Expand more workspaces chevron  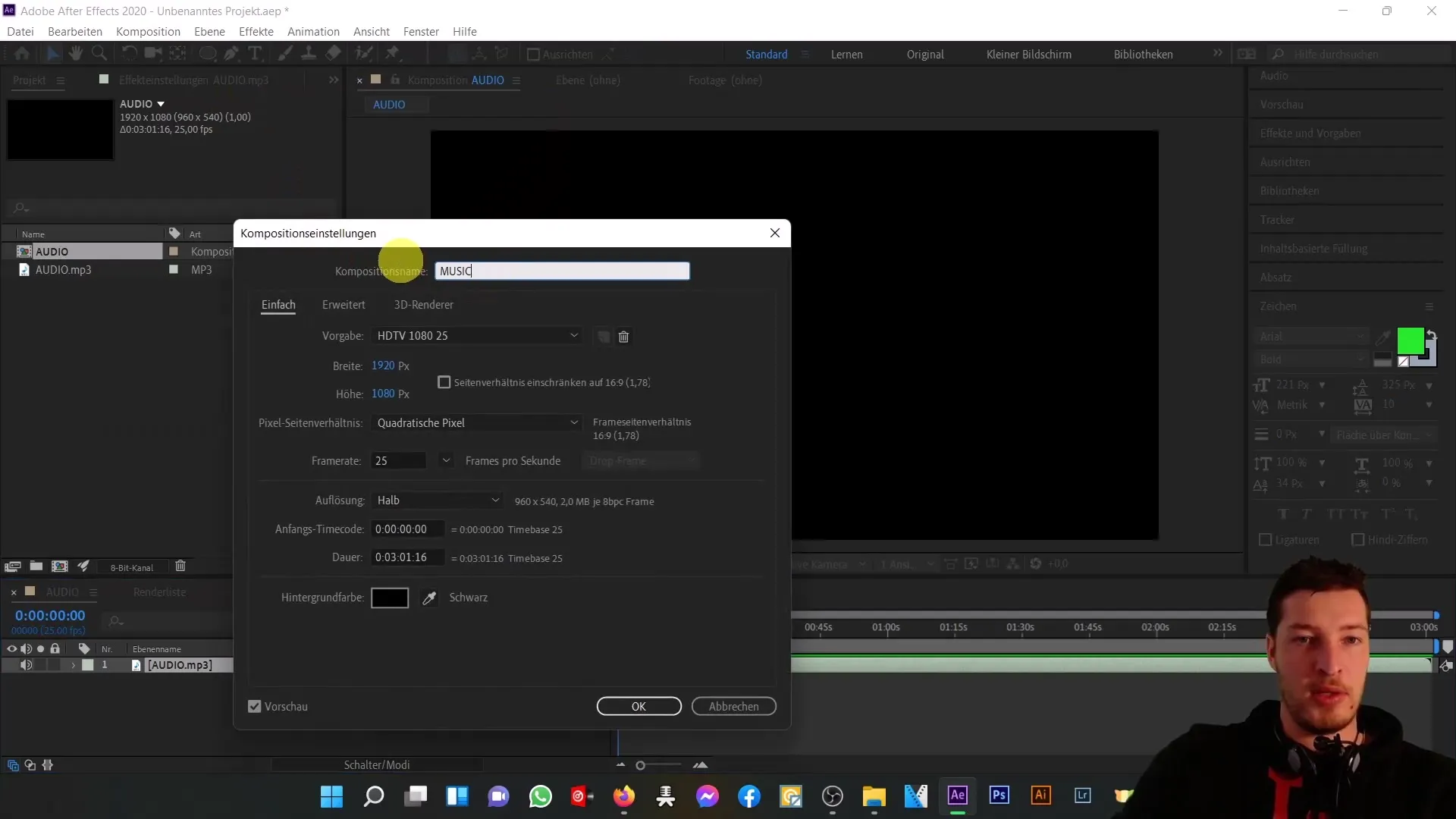[x=1217, y=54]
